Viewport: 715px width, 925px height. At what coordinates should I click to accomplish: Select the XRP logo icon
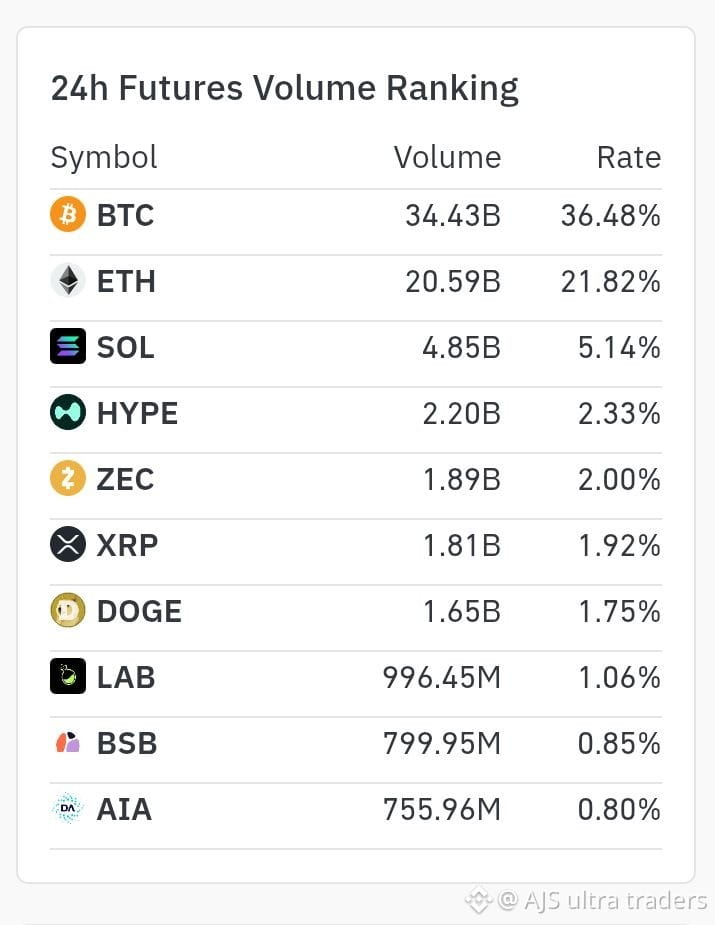click(x=68, y=544)
